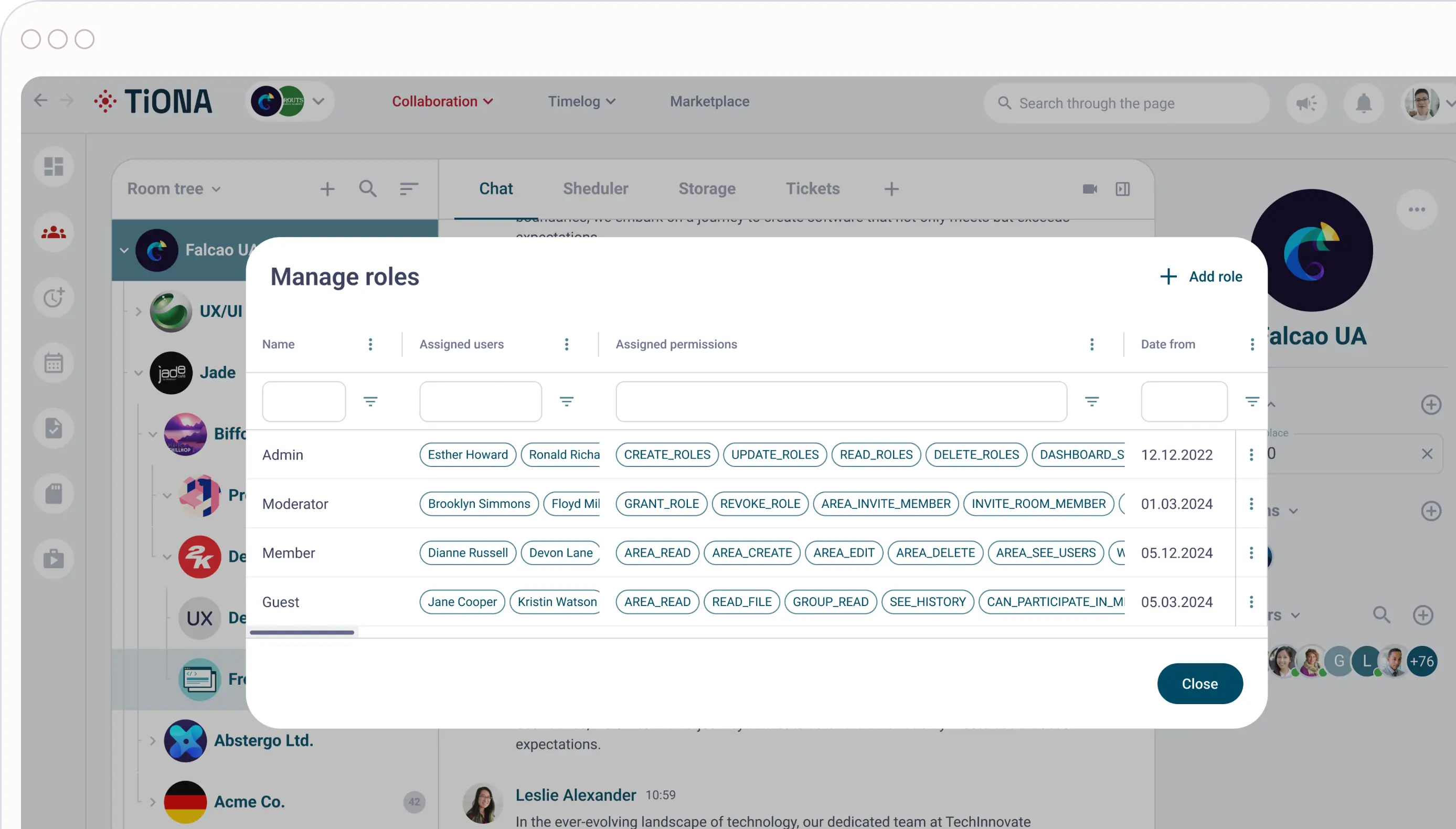Focus the Date from filter input

tap(1184, 401)
